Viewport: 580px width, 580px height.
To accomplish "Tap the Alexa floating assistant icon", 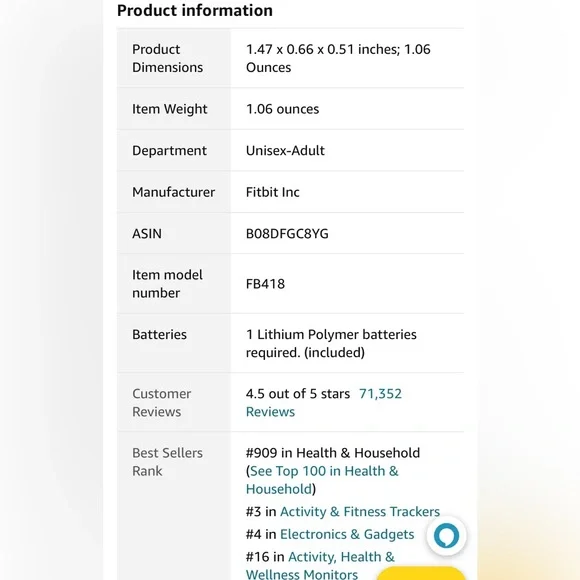I will coord(446,535).
